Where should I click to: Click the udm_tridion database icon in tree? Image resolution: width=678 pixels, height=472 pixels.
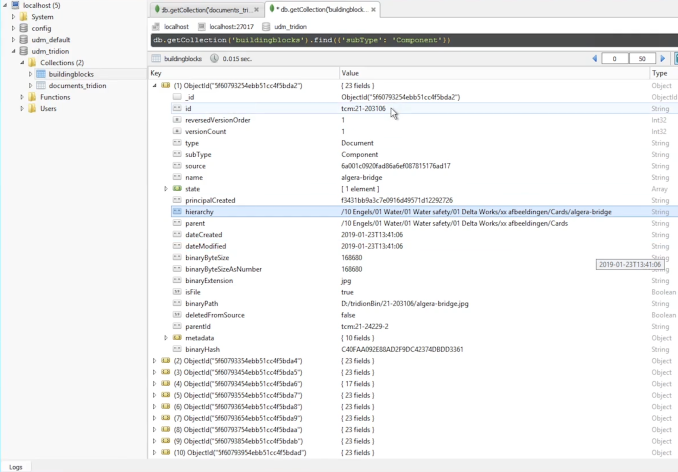click(24, 51)
